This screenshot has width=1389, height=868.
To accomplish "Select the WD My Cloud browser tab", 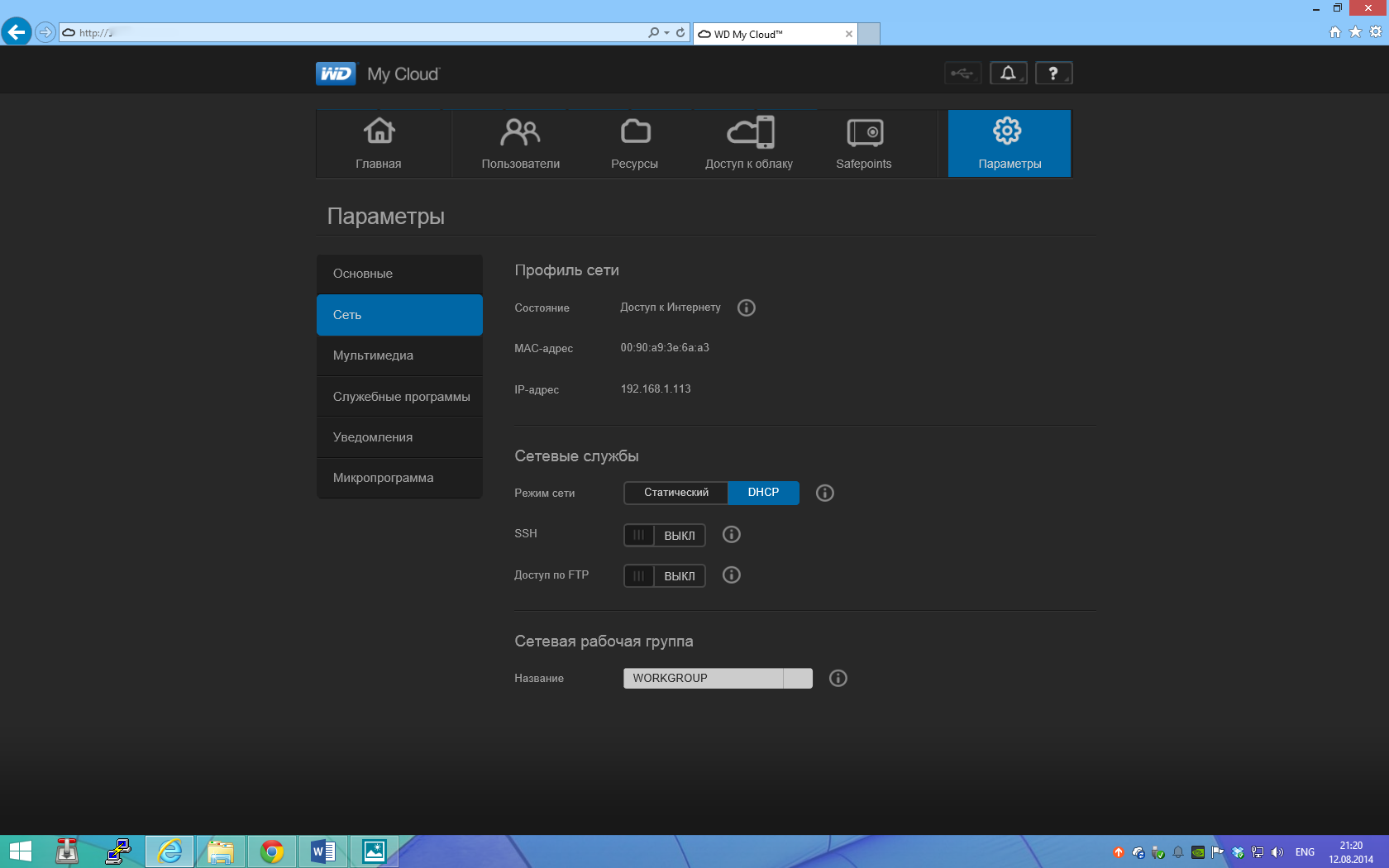I will coord(776,34).
